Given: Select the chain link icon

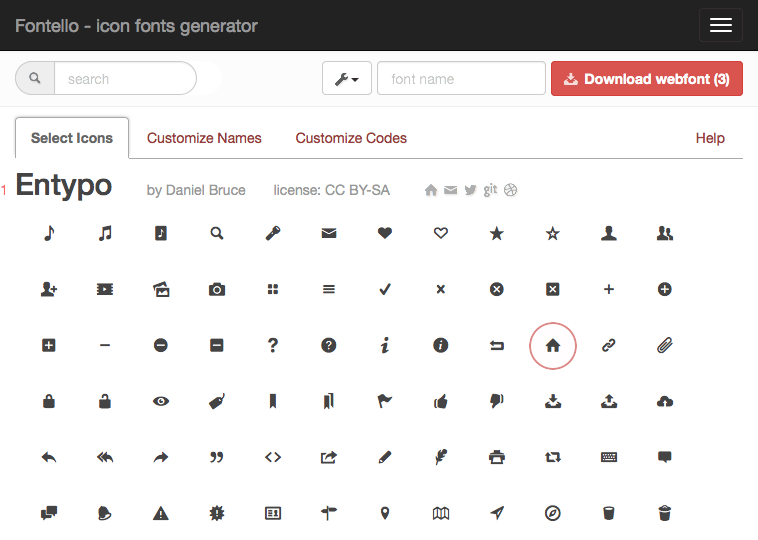Looking at the screenshot, I should 609,345.
